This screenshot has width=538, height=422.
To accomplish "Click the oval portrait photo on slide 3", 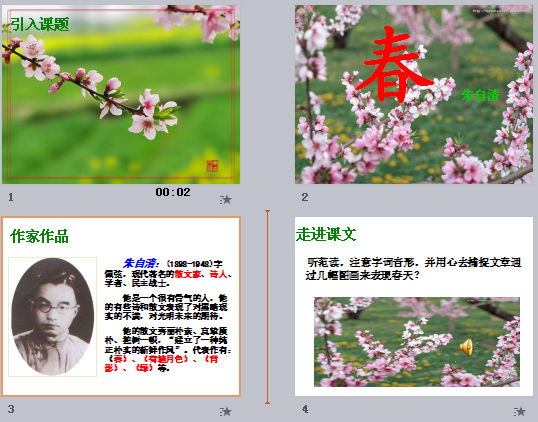I will tap(52, 316).
